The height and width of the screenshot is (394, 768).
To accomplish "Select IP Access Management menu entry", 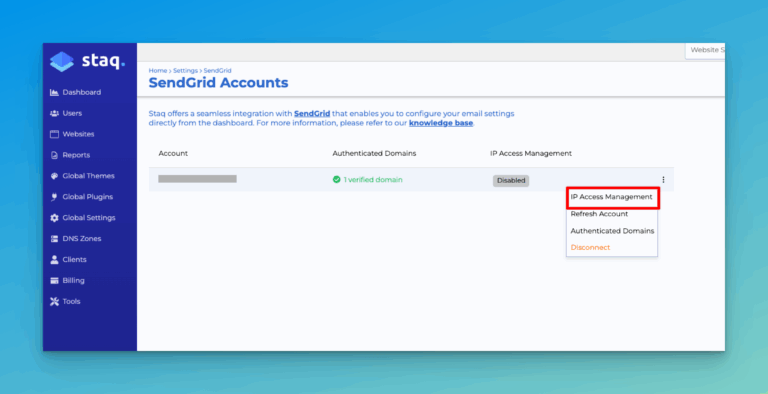I will [612, 197].
